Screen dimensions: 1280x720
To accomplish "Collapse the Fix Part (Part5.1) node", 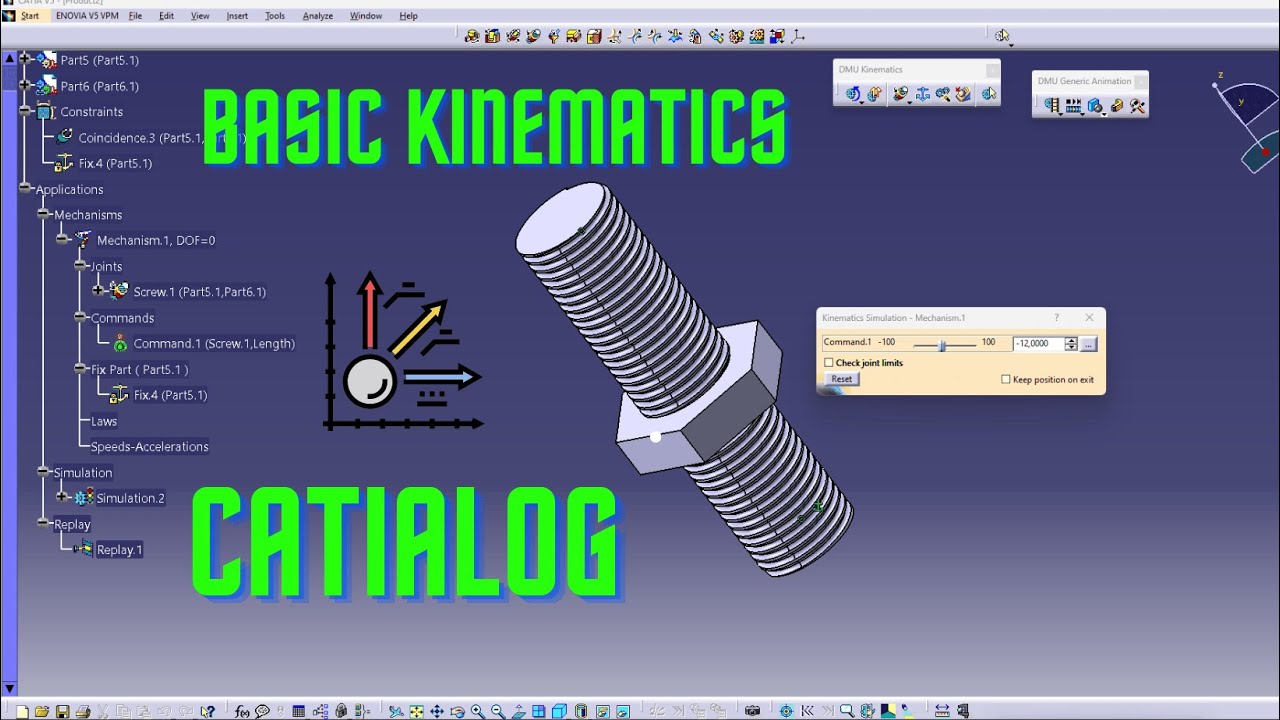I will click(81, 369).
